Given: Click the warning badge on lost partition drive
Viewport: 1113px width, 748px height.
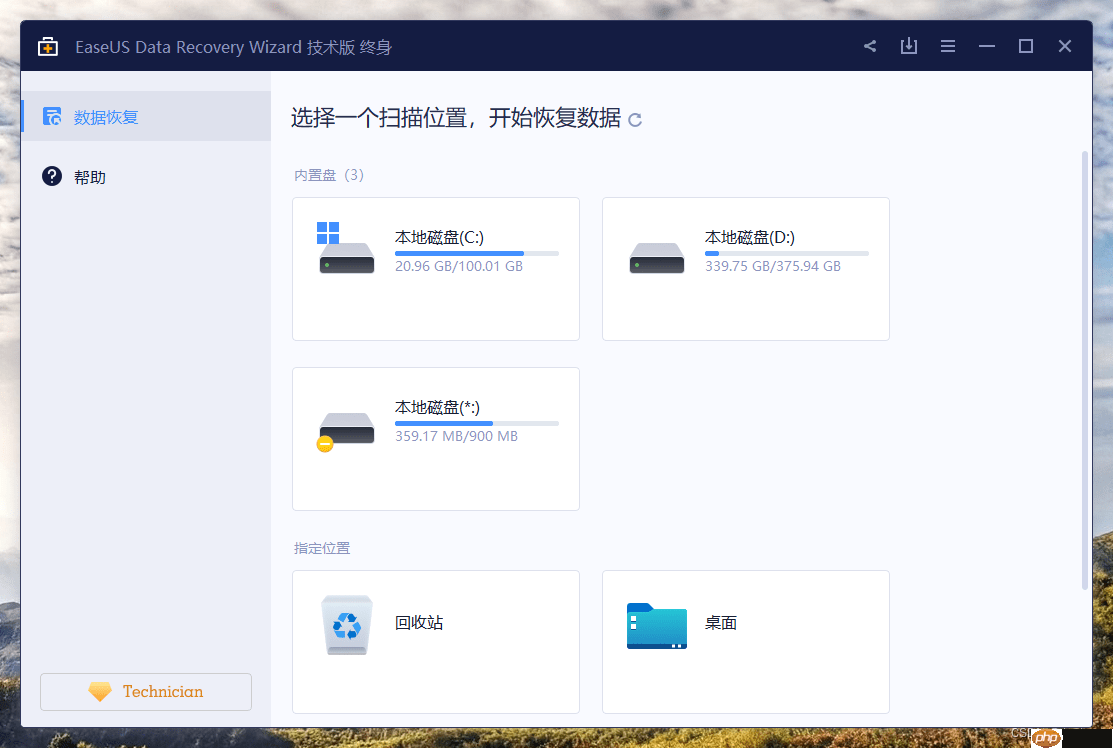Looking at the screenshot, I should click(324, 443).
